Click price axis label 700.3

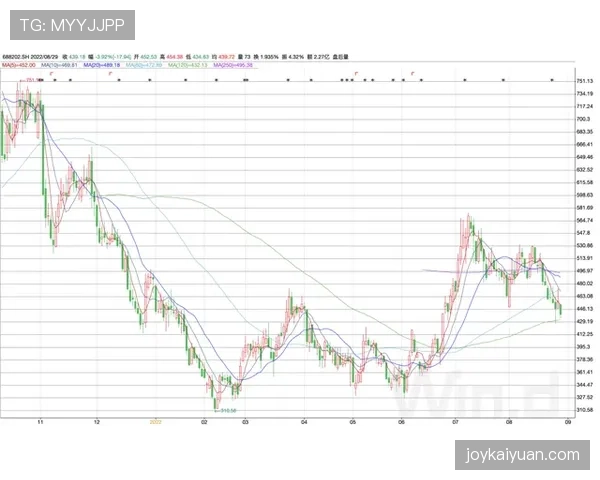583,119
